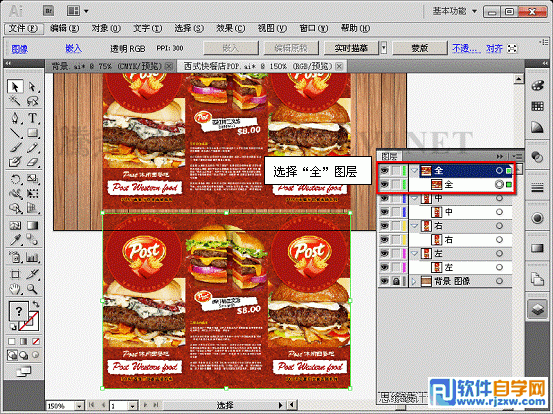Hide the 全 sublayer

(384, 184)
